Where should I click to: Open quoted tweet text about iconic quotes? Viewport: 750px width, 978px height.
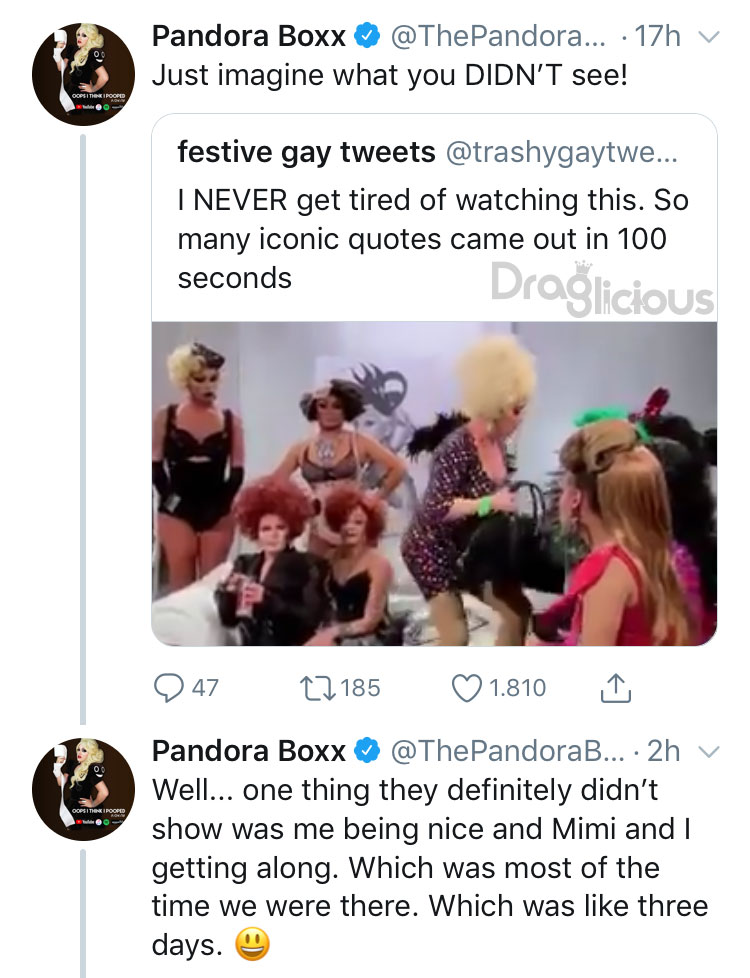click(x=432, y=239)
